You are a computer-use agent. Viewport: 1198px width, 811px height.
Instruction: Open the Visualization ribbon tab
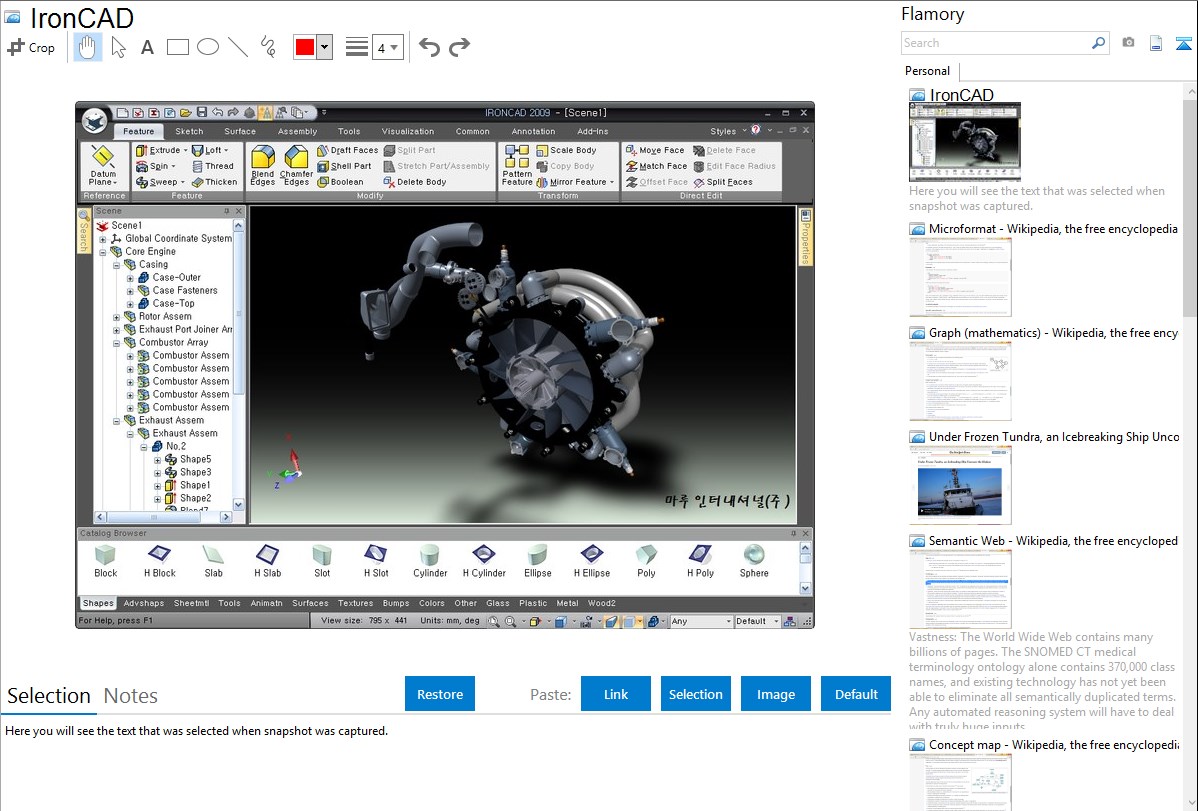pos(408,131)
